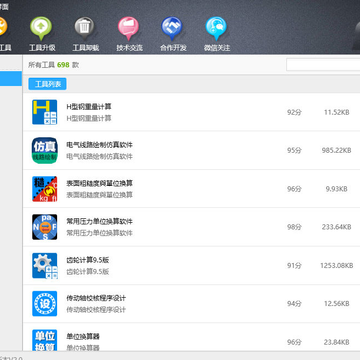Click the 98分 score
The image size is (360, 360).
click(294, 227)
